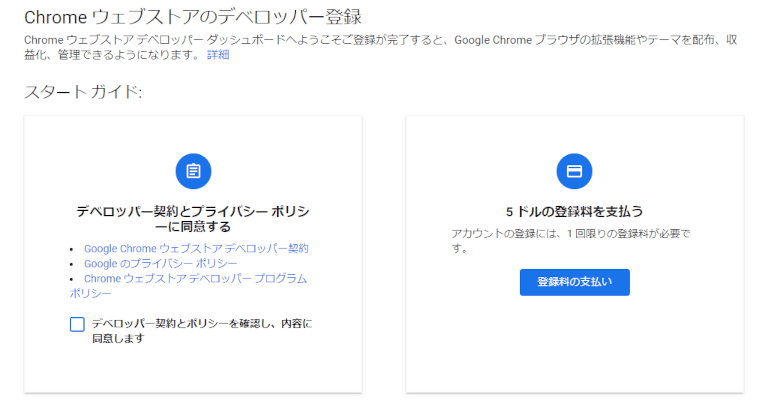Click the デベロッパー契約とプライバシー ポリシーに同意する heading

(x=193, y=219)
